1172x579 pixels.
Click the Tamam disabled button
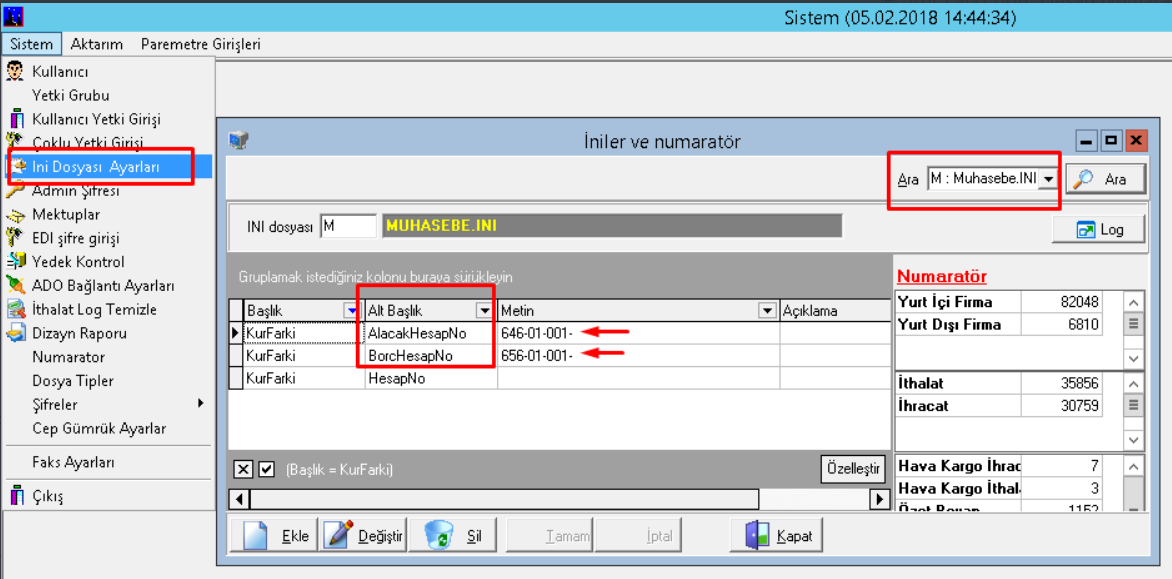point(550,536)
